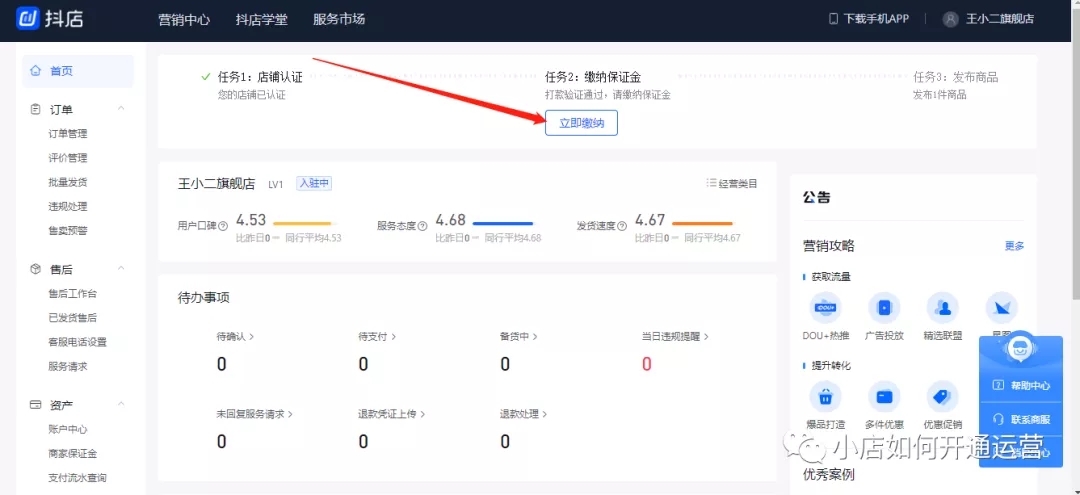The width and height of the screenshot is (1080, 495).
Task: Click 更多 link in 营销攻略
Action: 1014,246
